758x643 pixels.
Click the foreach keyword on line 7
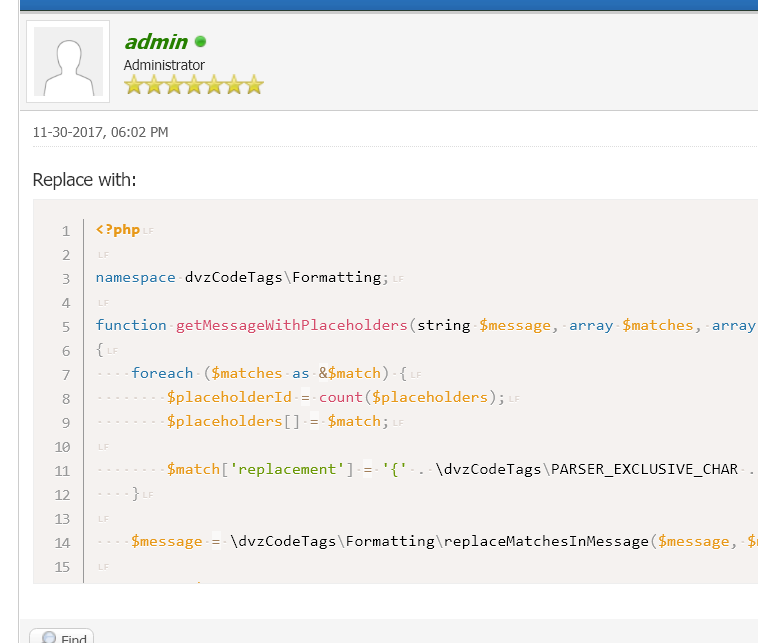(162, 374)
